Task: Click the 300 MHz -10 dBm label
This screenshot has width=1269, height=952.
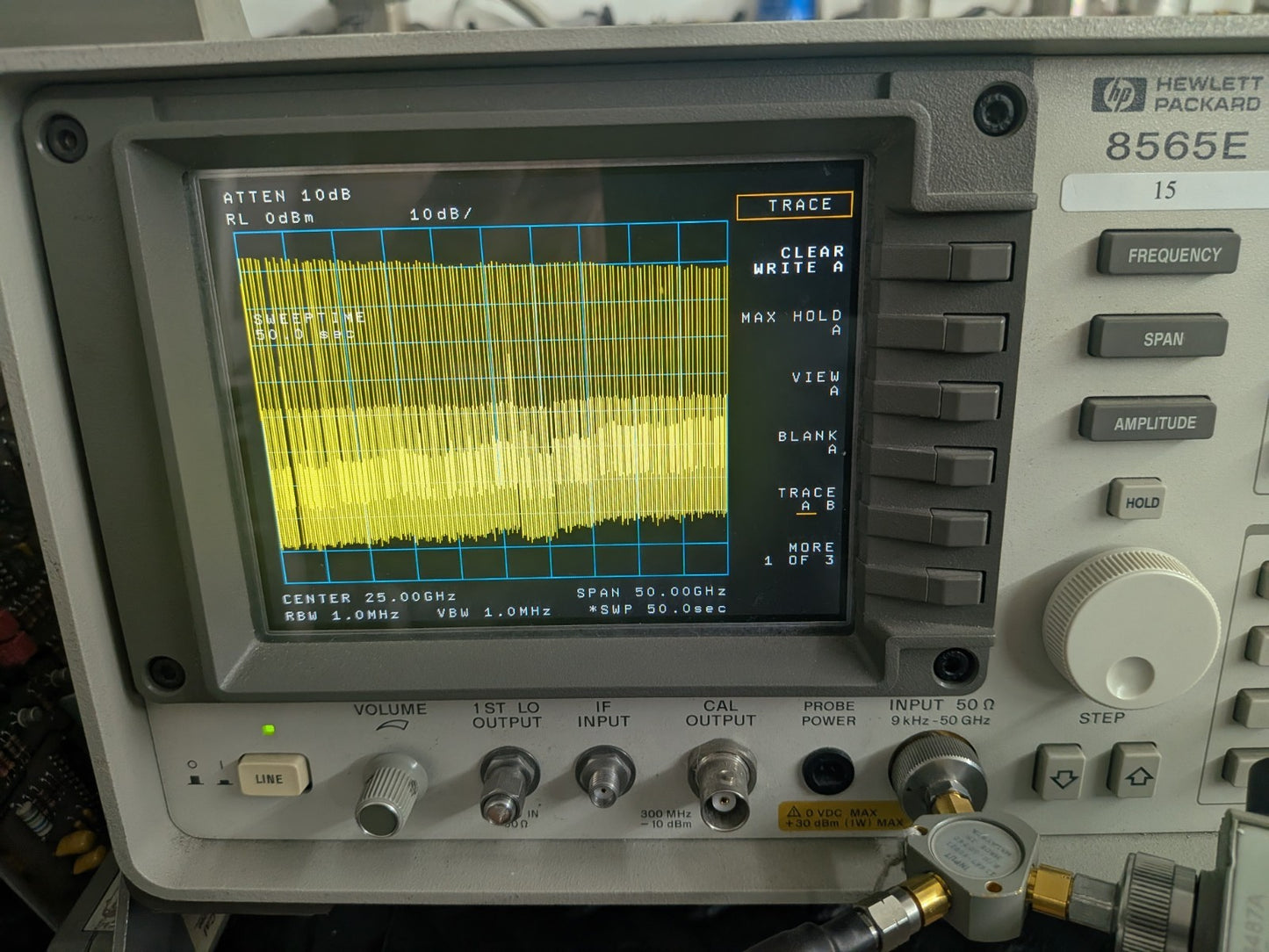Action: pos(666,819)
